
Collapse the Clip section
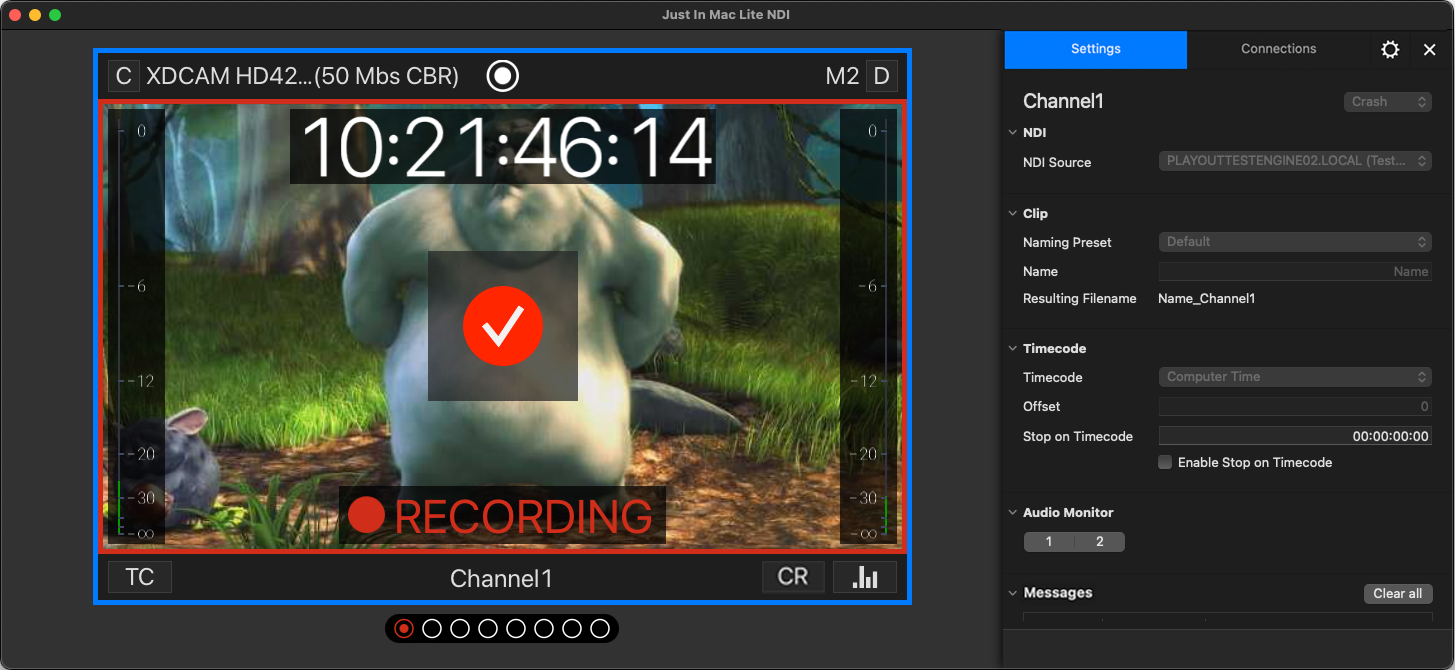[x=1012, y=214]
